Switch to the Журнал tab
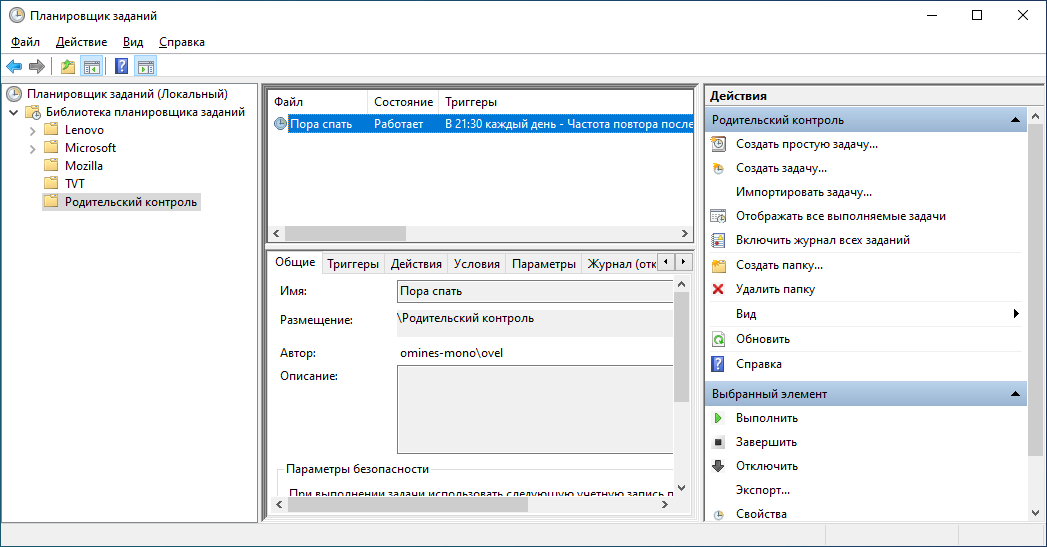Screen dimensions: 1047x547 pyautogui.click(x=620, y=264)
